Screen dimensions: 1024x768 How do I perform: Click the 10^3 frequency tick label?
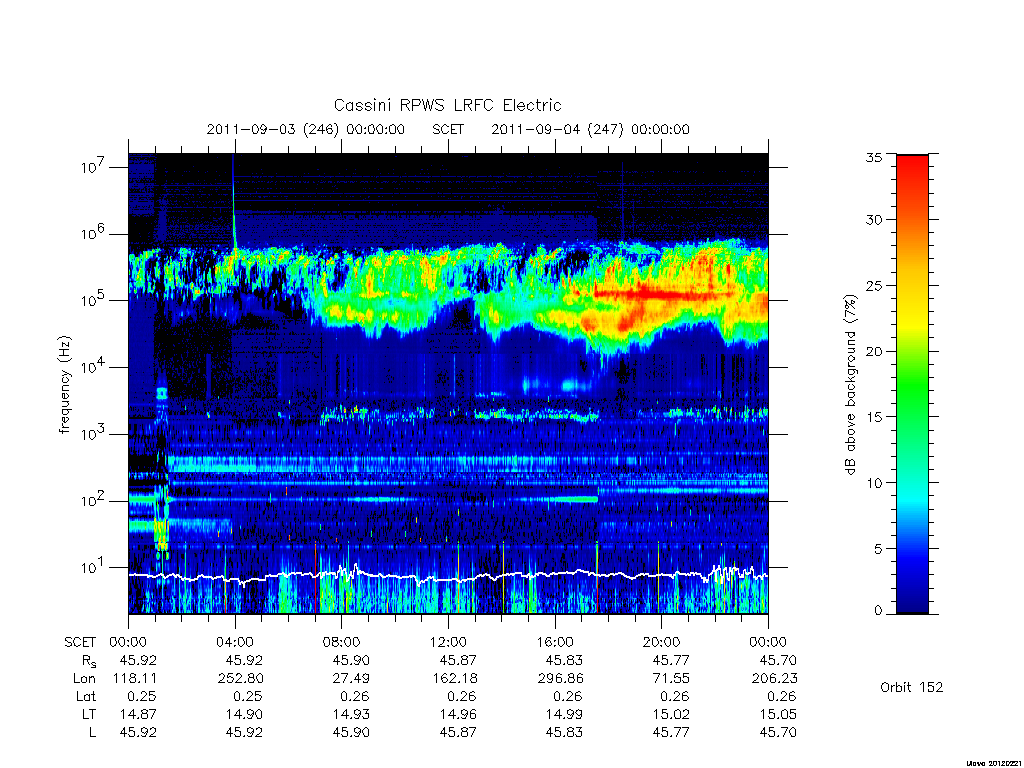tap(94, 433)
